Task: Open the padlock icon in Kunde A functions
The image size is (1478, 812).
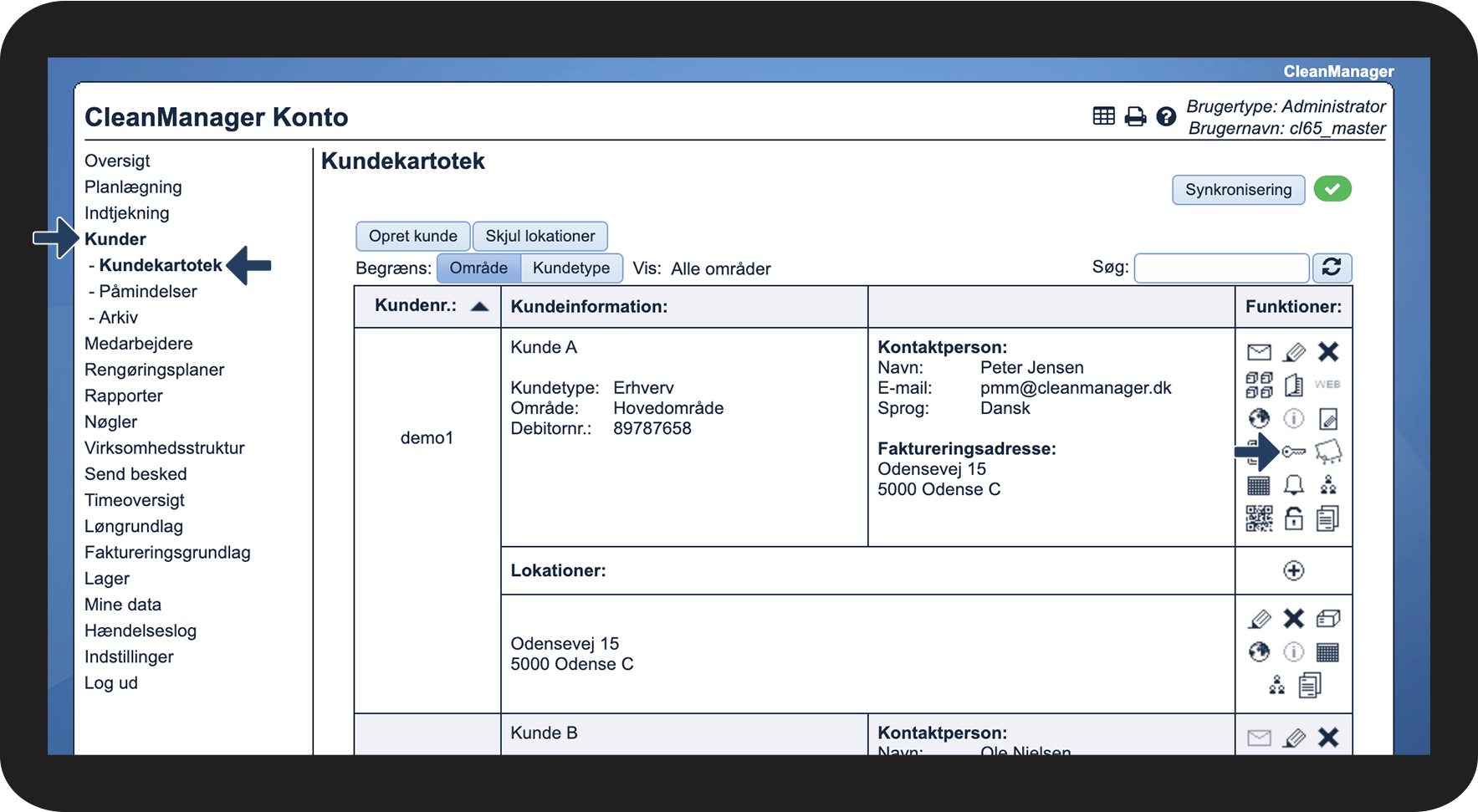Action: point(1294,518)
